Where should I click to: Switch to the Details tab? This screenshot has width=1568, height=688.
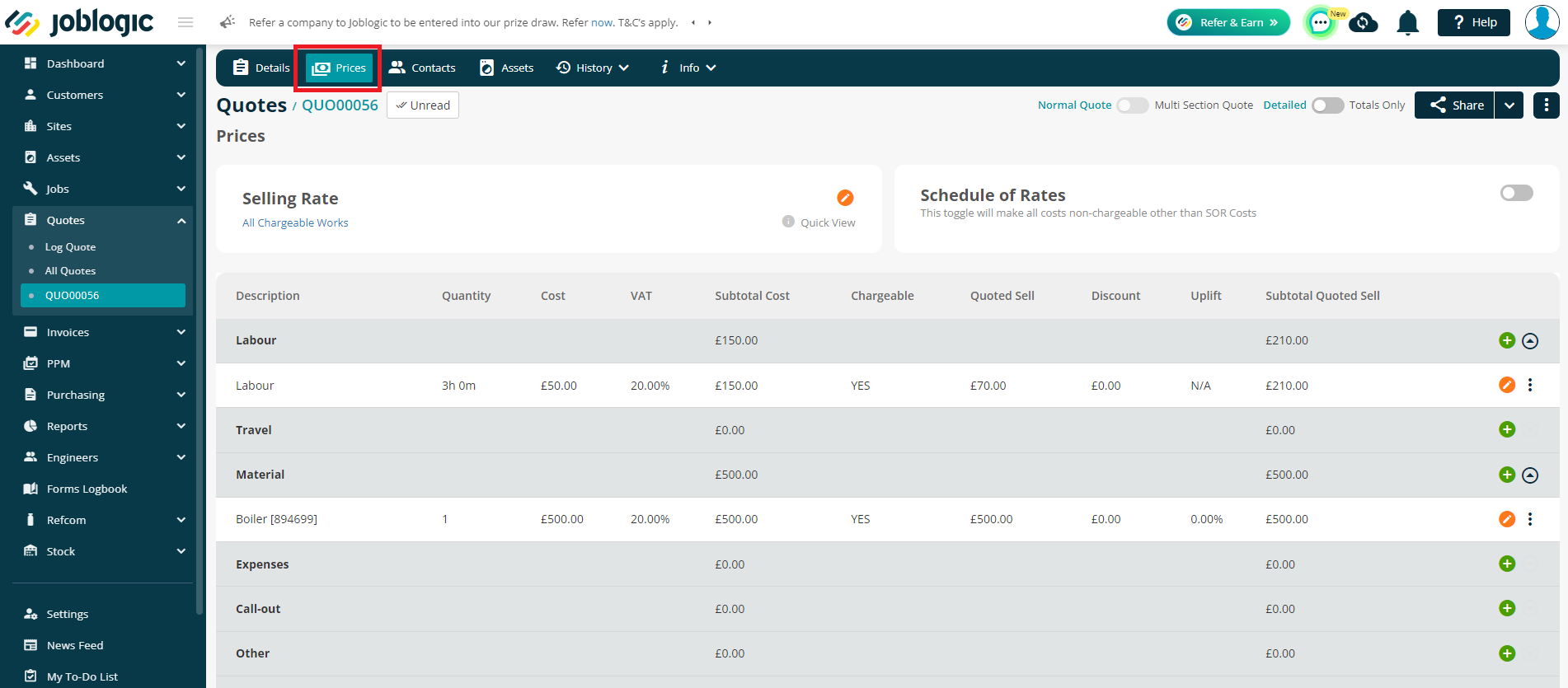coord(261,68)
